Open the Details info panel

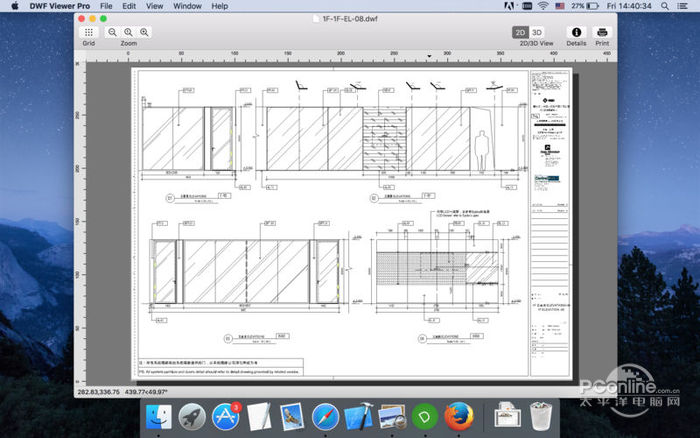(x=576, y=32)
